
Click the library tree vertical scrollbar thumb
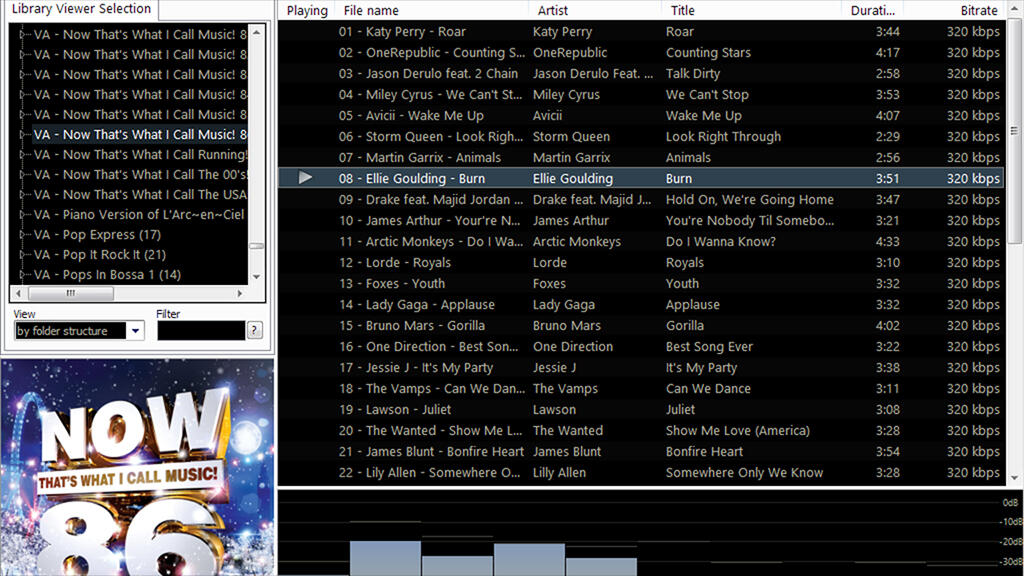(257, 246)
